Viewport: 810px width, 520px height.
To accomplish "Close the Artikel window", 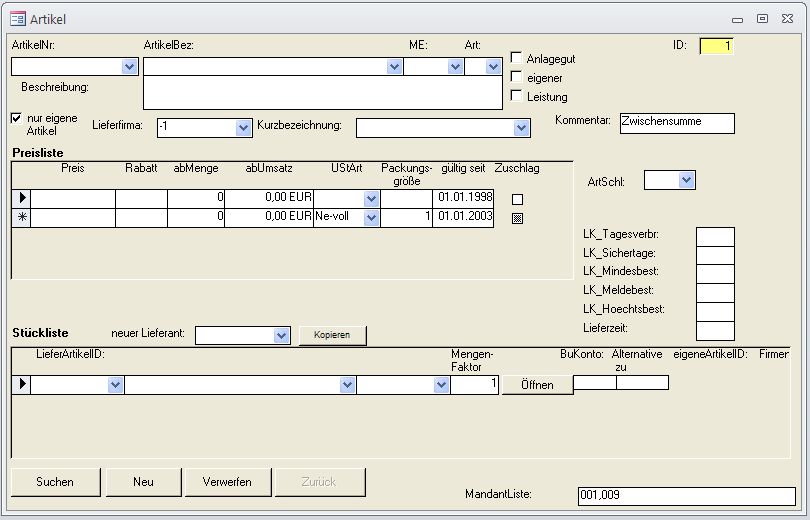I will pos(787,19).
